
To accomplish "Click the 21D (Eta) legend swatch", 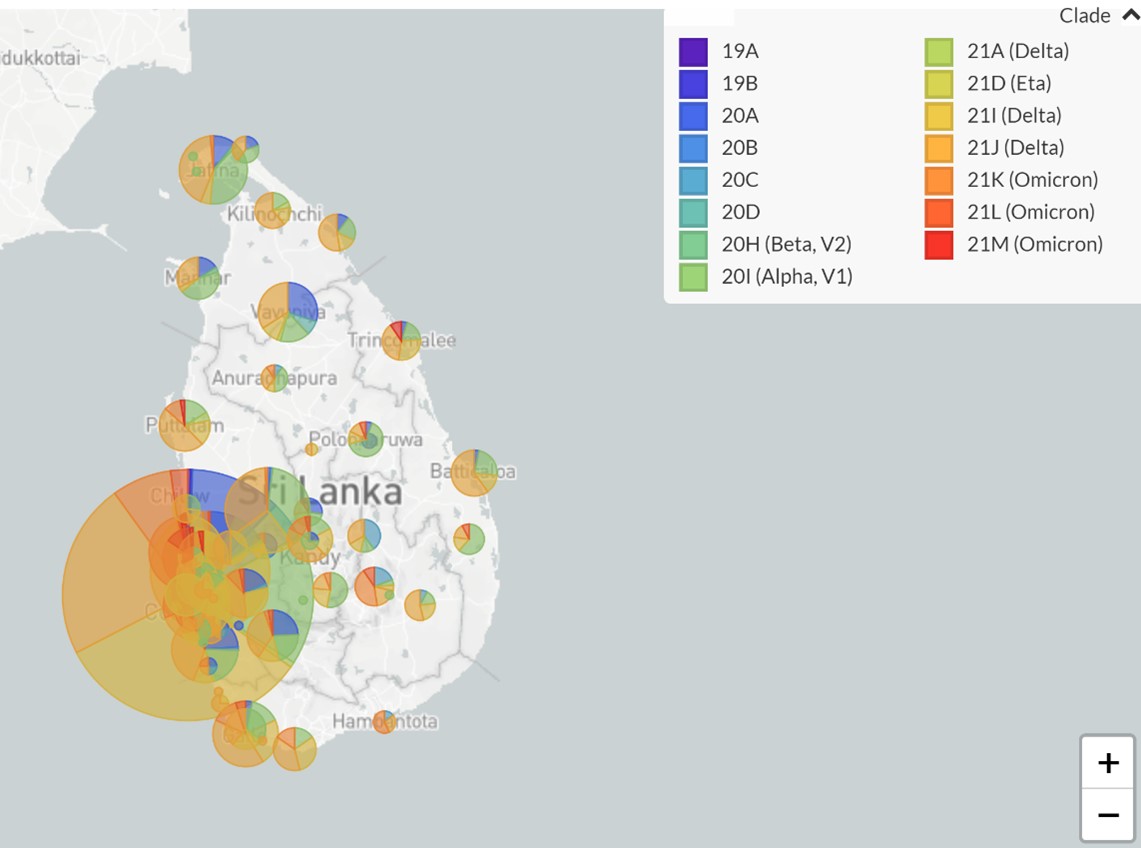I will [x=939, y=83].
